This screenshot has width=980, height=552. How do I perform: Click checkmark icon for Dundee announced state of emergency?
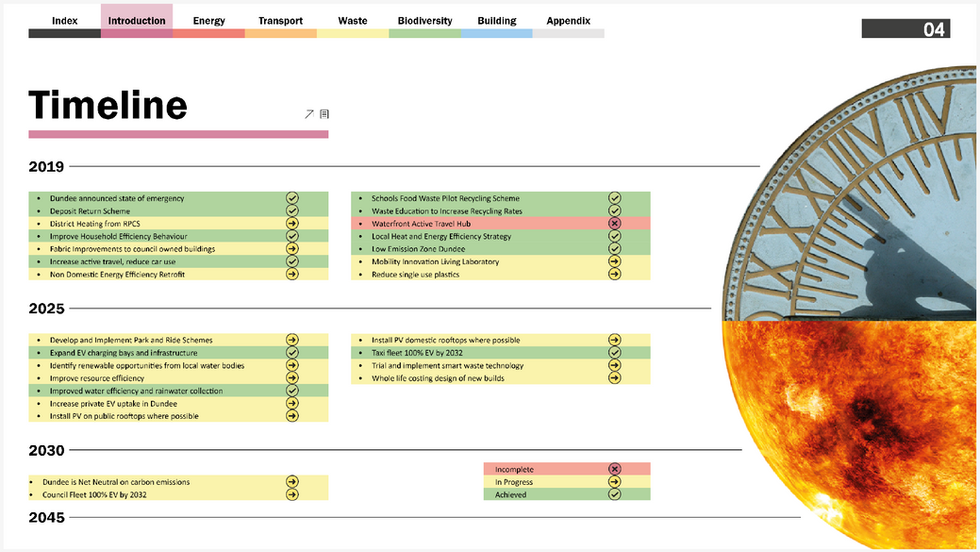point(292,198)
